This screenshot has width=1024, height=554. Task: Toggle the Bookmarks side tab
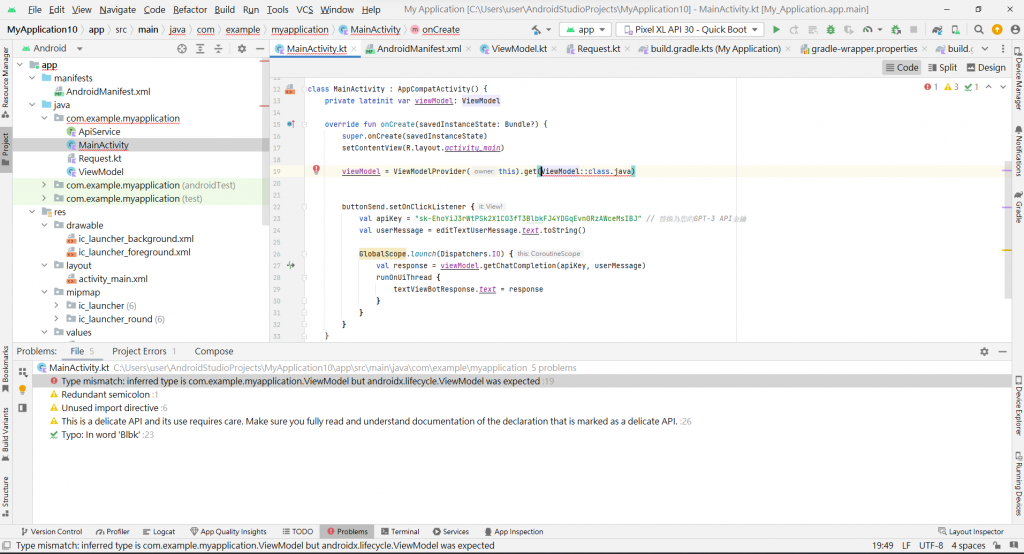(x=6, y=369)
